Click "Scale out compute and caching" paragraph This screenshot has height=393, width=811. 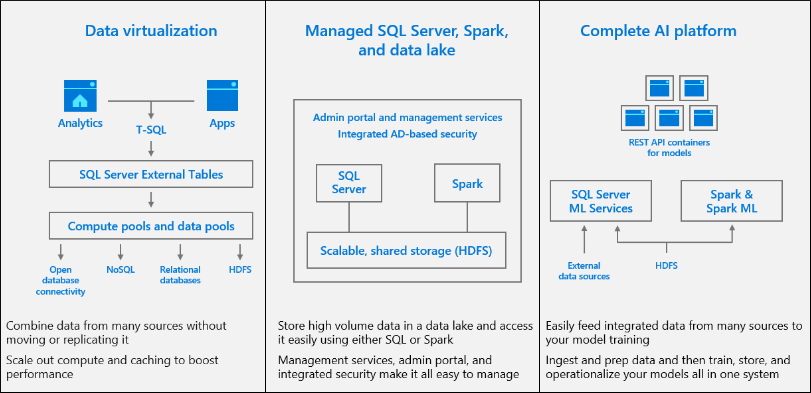pyautogui.click(x=112, y=366)
